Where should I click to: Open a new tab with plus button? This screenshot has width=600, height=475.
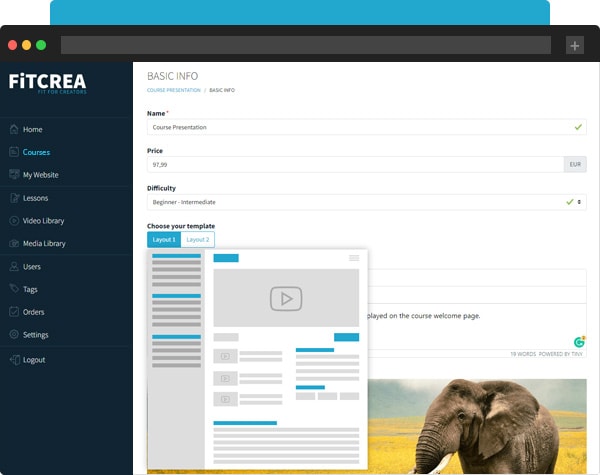pos(575,46)
